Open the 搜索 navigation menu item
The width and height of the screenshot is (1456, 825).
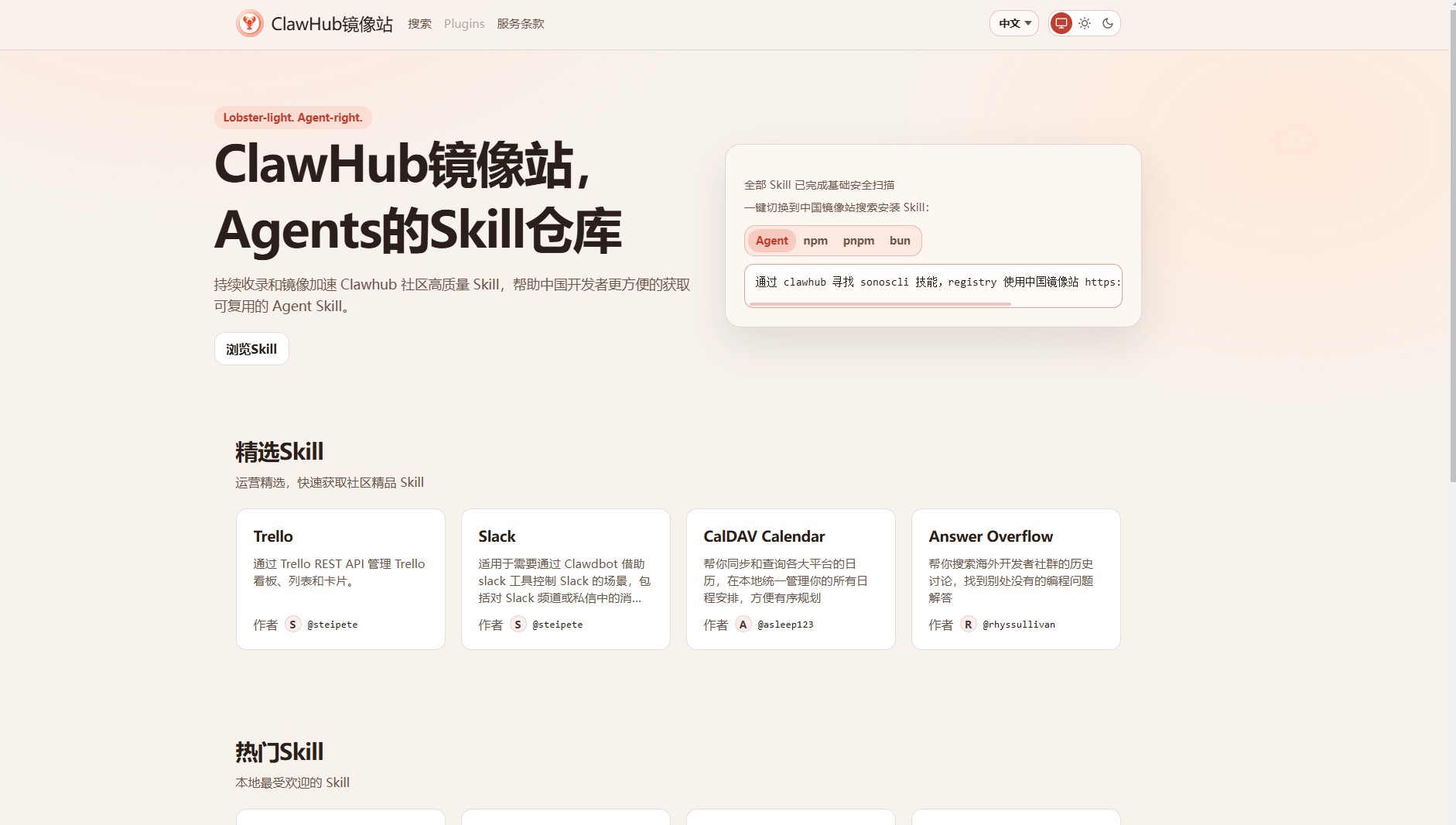tap(419, 24)
